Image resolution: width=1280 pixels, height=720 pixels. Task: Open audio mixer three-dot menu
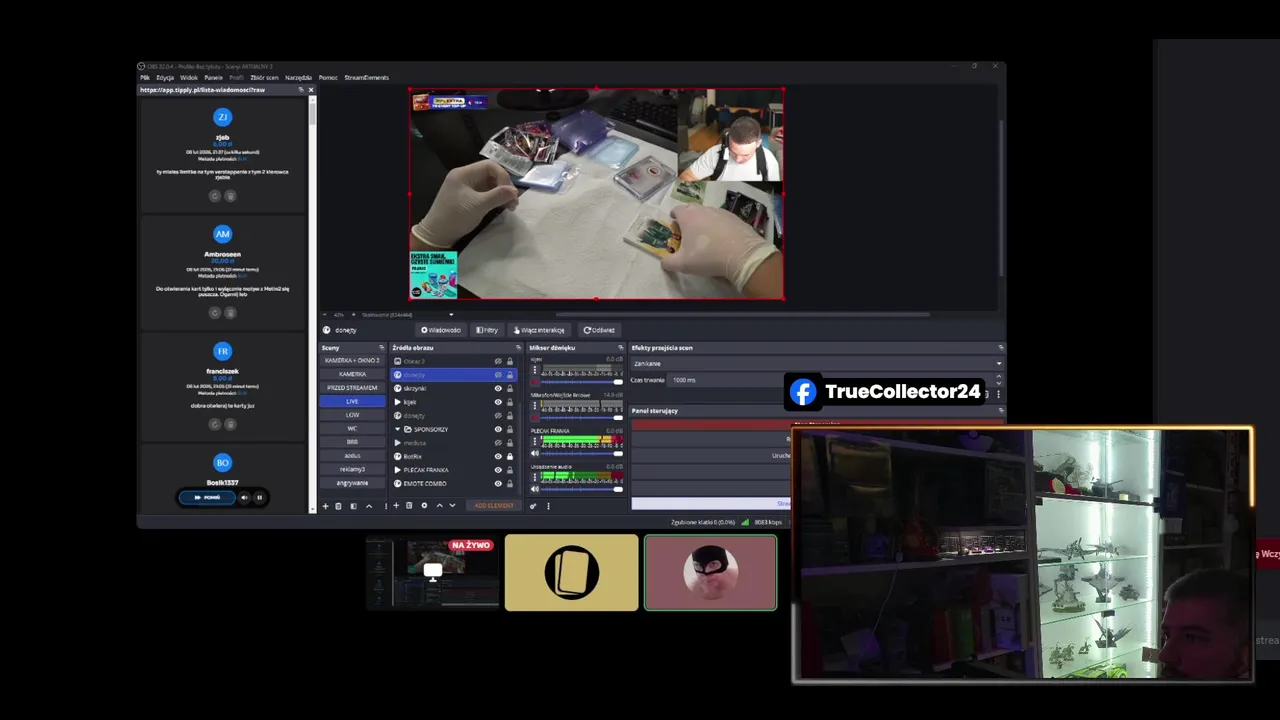548,506
